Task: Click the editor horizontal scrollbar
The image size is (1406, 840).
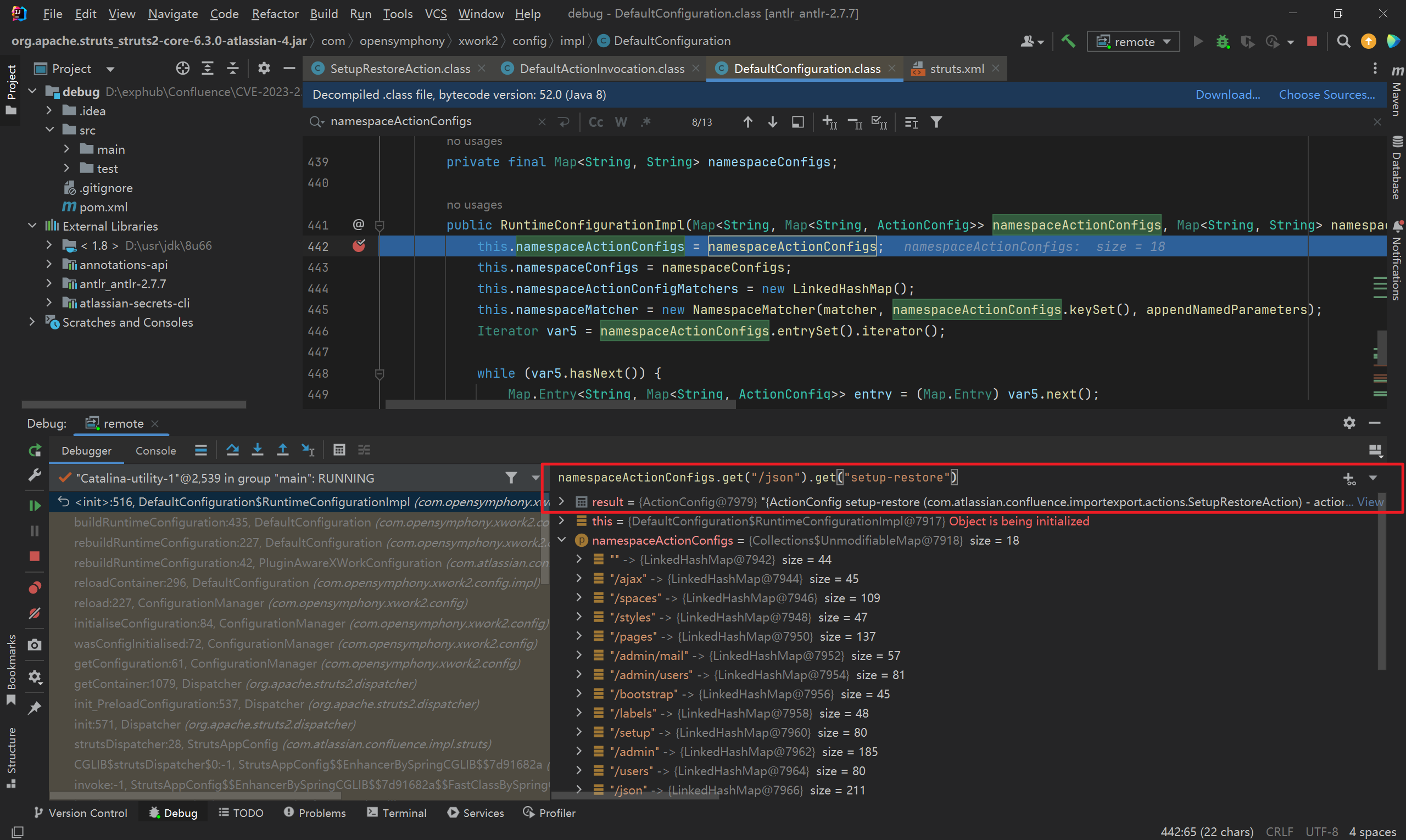Action: coord(560,405)
